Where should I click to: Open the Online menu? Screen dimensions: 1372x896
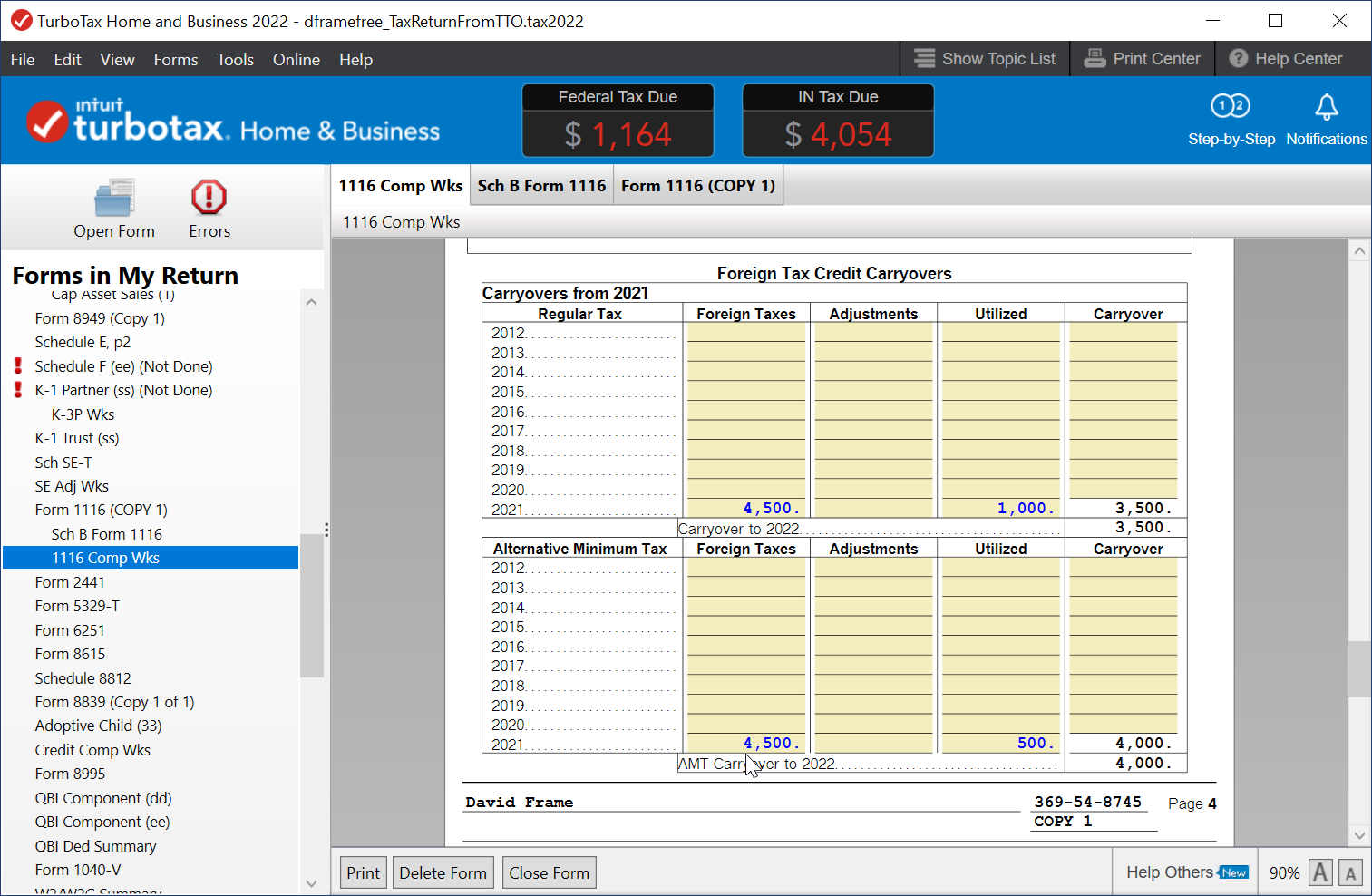[297, 60]
